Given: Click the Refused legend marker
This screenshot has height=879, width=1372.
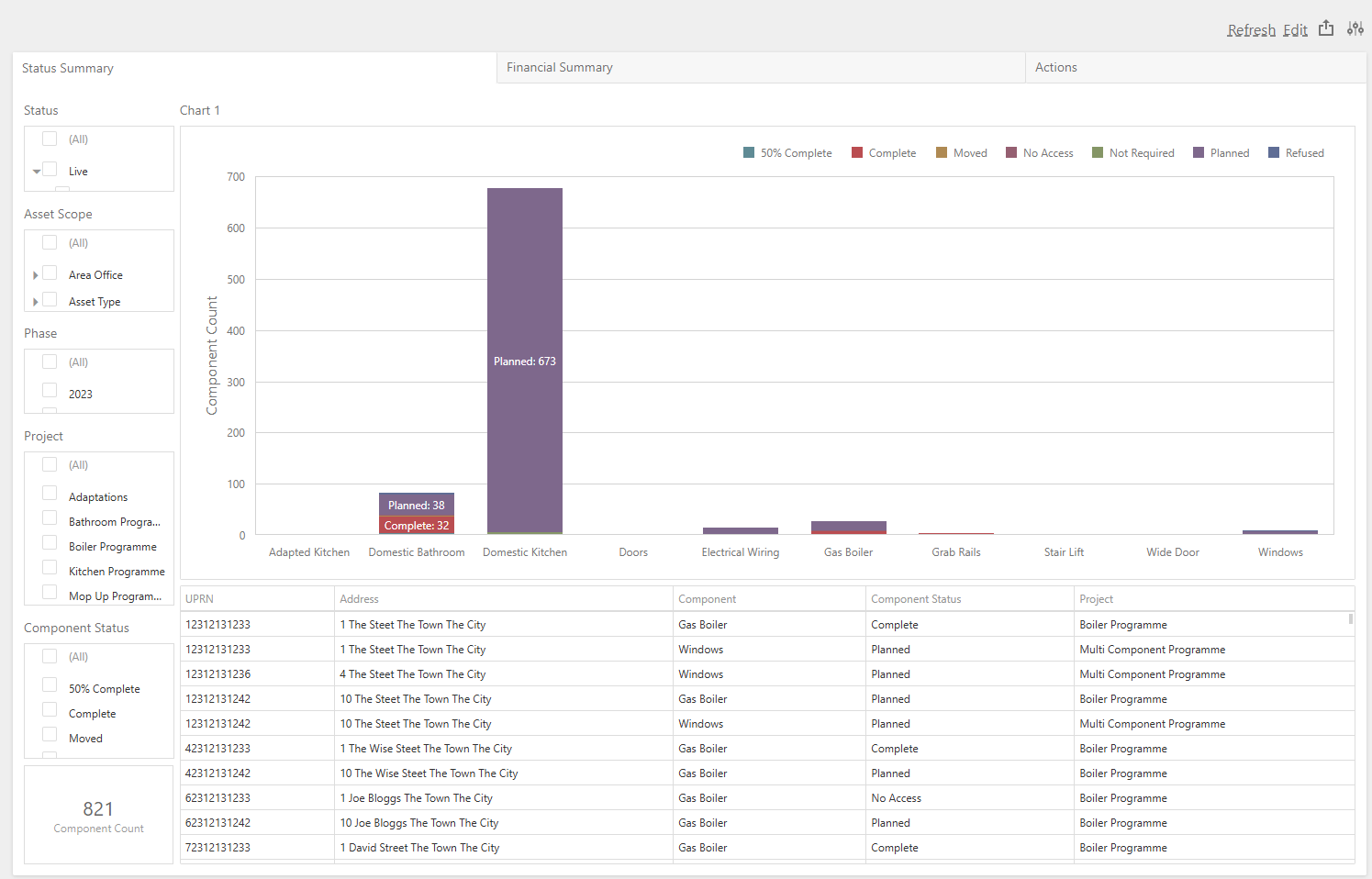Looking at the screenshot, I should pos(1274,152).
